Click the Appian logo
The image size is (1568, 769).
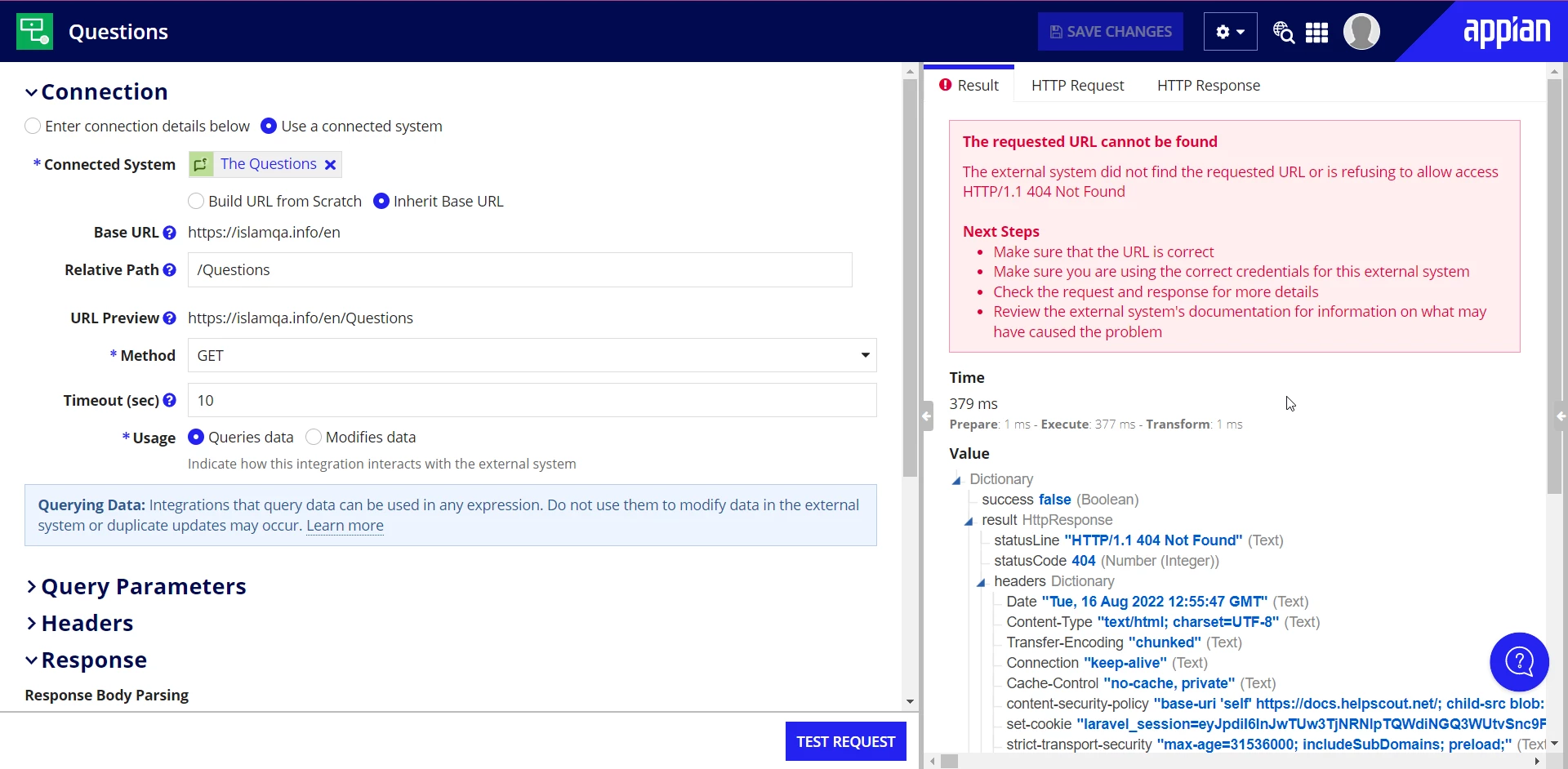1506,32
